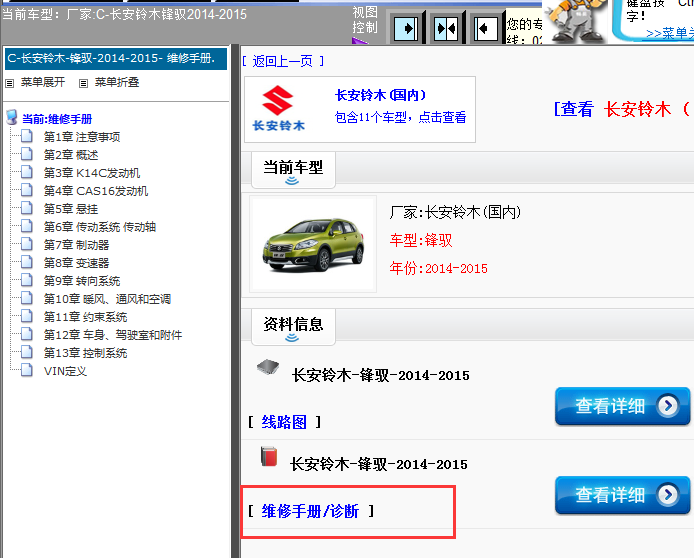Click page icon beside 第5章 悬挂
694x558 pixels.
27,208
